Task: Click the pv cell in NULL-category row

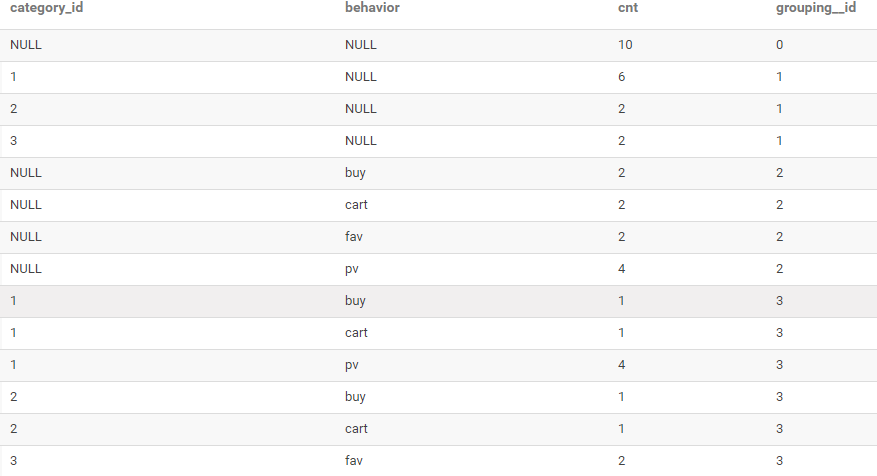Action: point(351,269)
